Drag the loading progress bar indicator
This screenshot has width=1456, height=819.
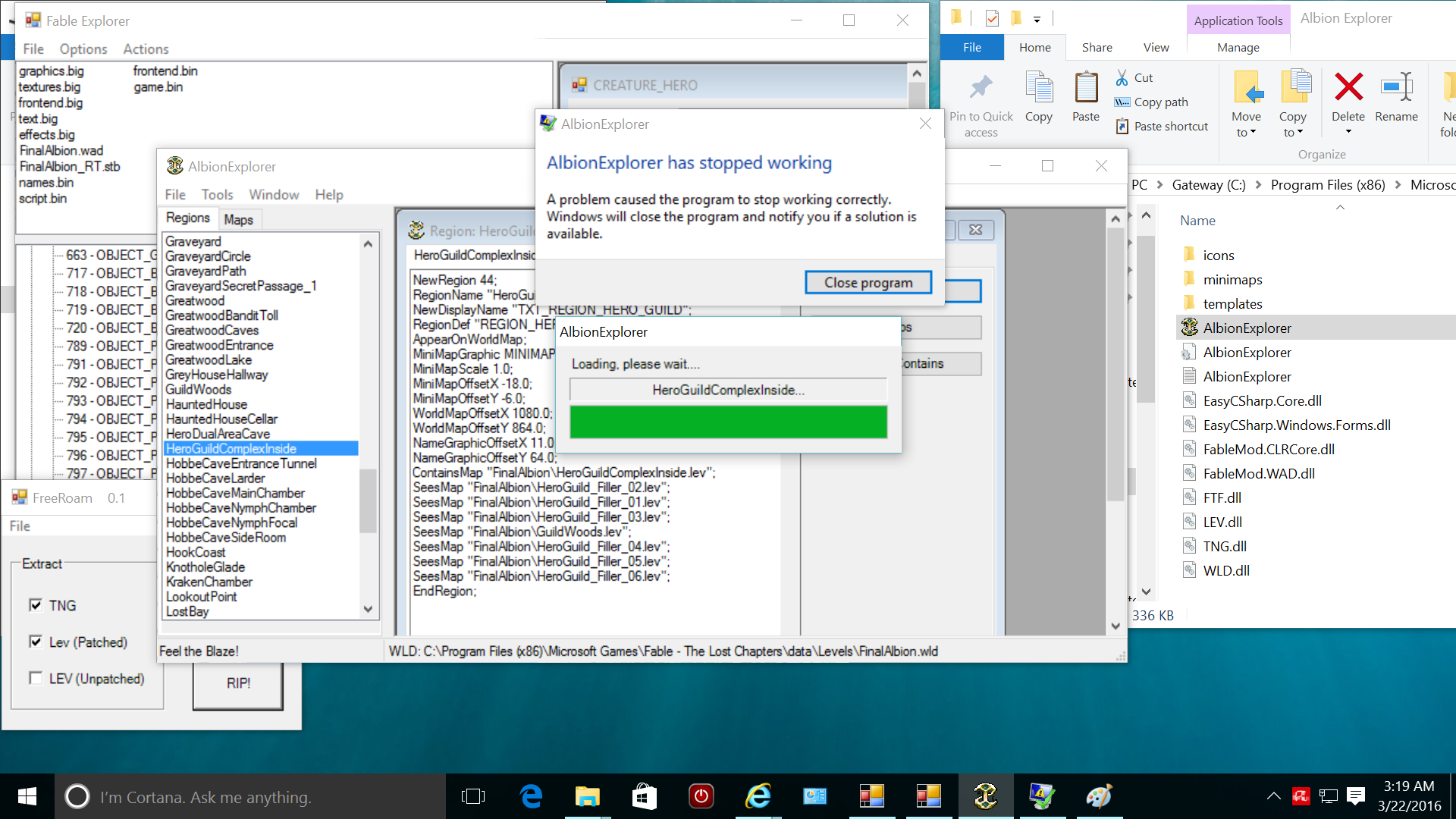pyautogui.click(x=728, y=422)
